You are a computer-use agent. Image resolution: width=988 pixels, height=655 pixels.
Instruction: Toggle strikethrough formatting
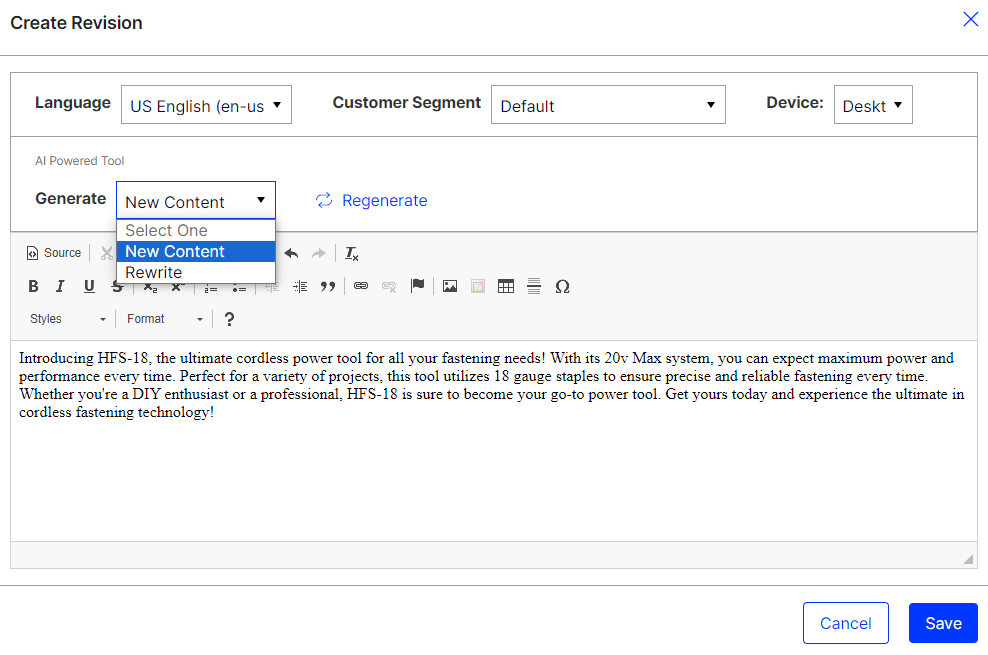[116, 287]
